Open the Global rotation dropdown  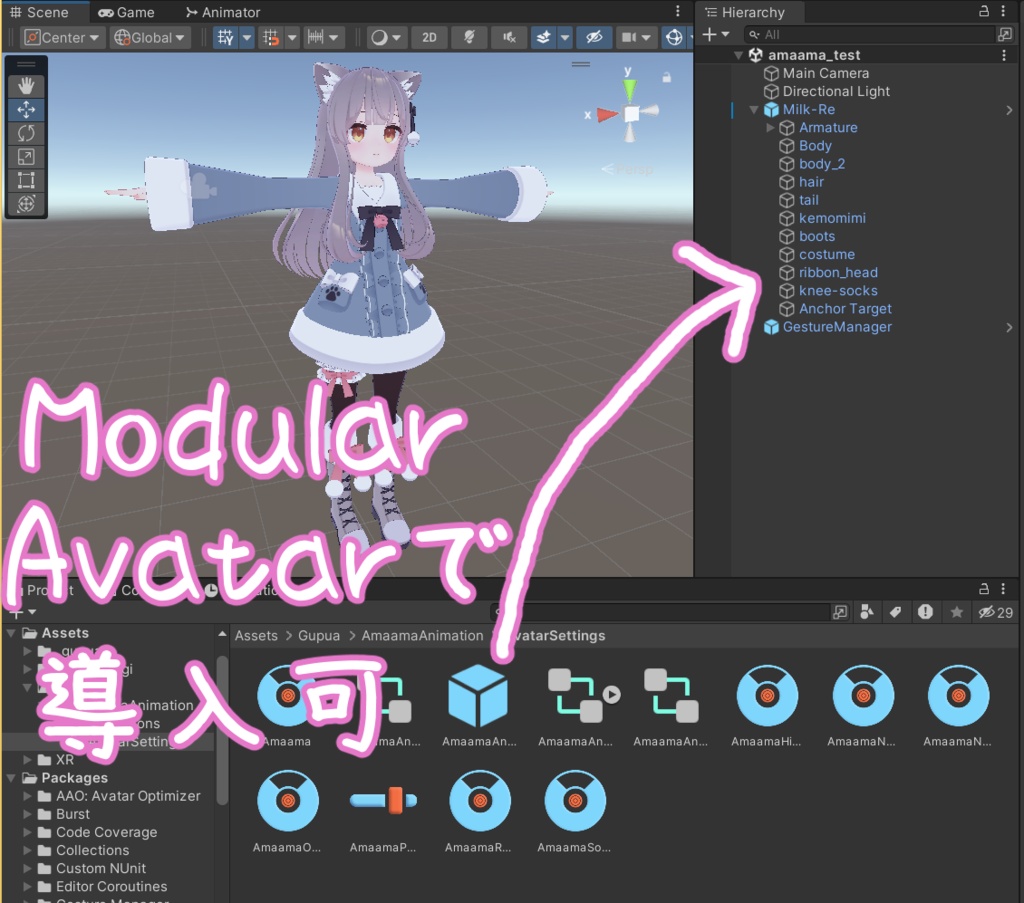(150, 37)
